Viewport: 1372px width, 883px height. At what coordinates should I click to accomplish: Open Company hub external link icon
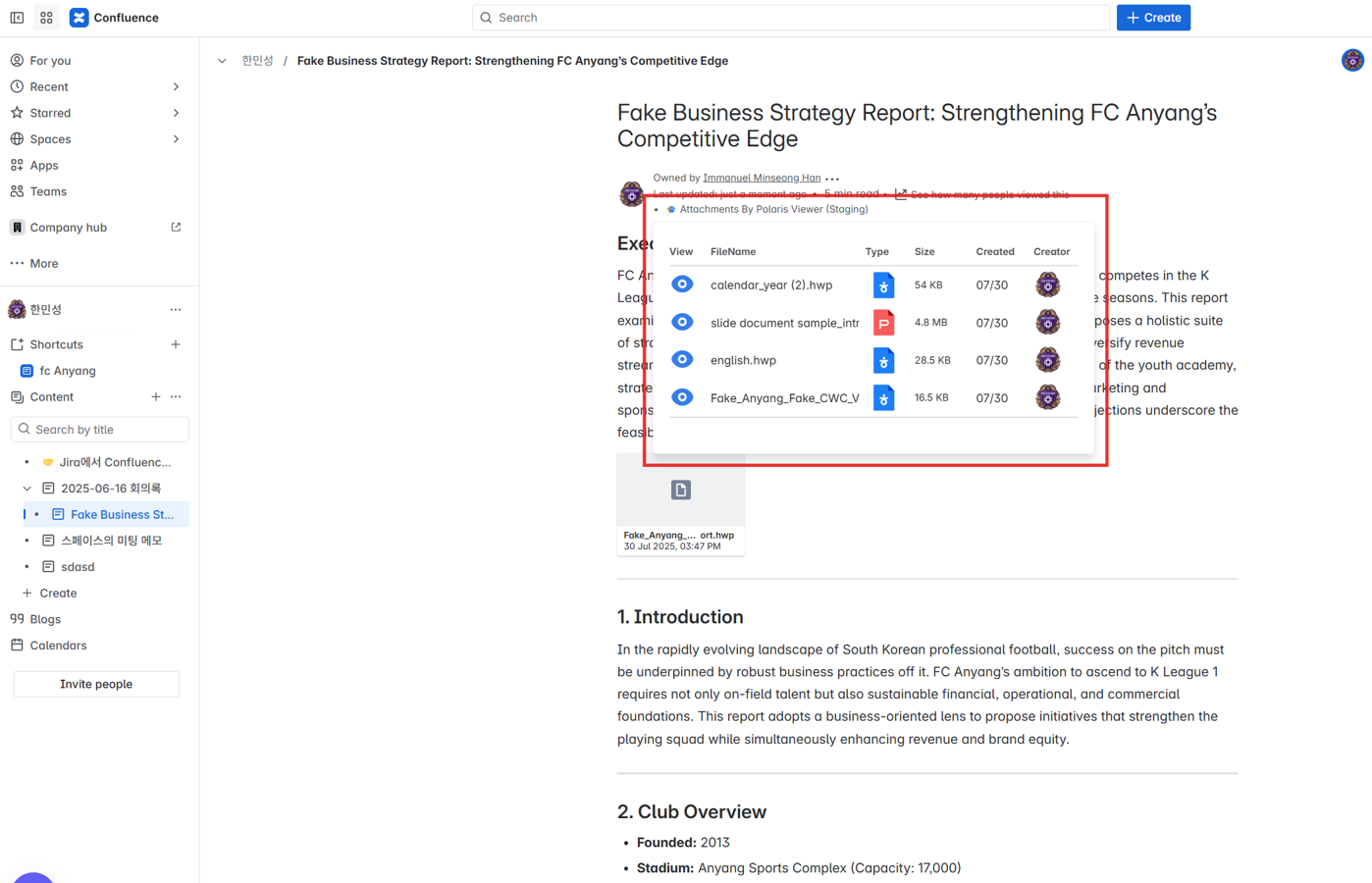click(176, 228)
